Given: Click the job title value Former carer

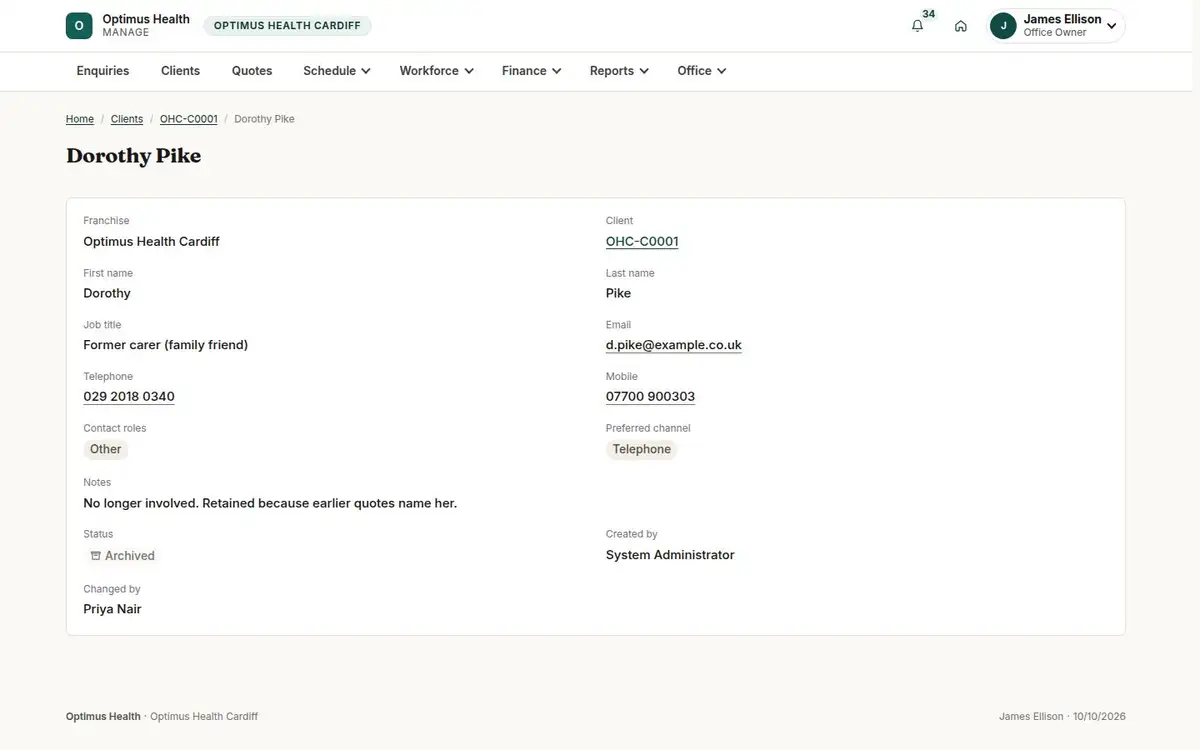Looking at the screenshot, I should (x=166, y=345).
